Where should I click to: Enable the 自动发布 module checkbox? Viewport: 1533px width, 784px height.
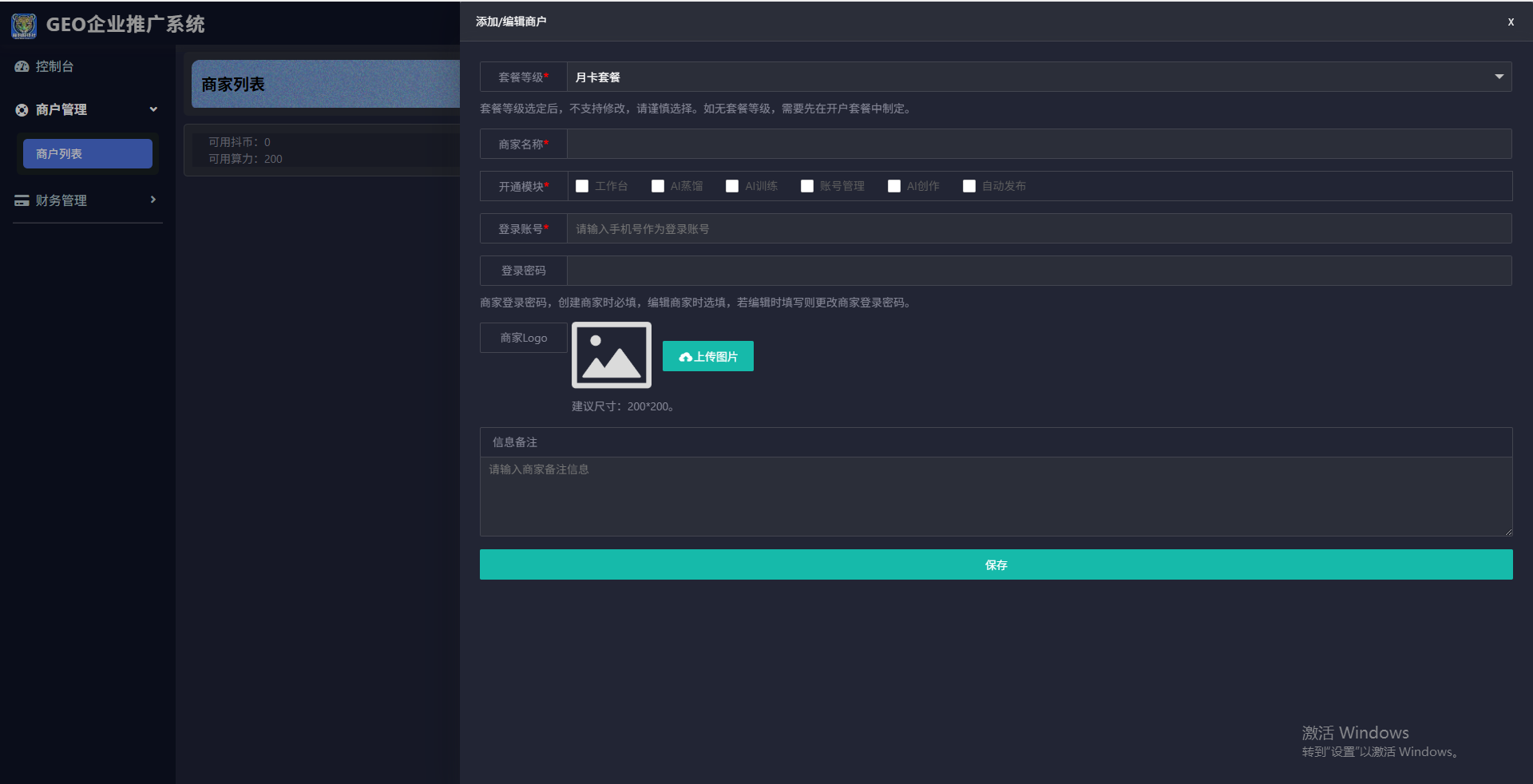(x=969, y=186)
